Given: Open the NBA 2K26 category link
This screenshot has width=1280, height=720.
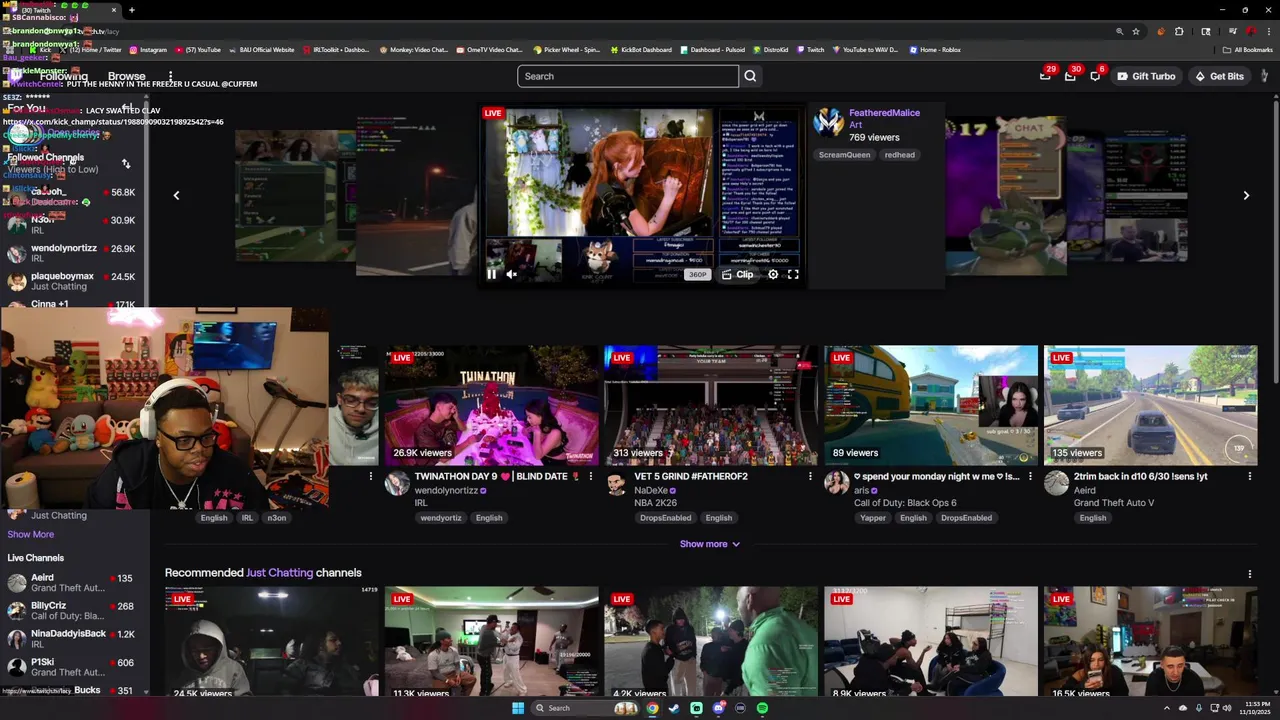Looking at the screenshot, I should click(655, 503).
